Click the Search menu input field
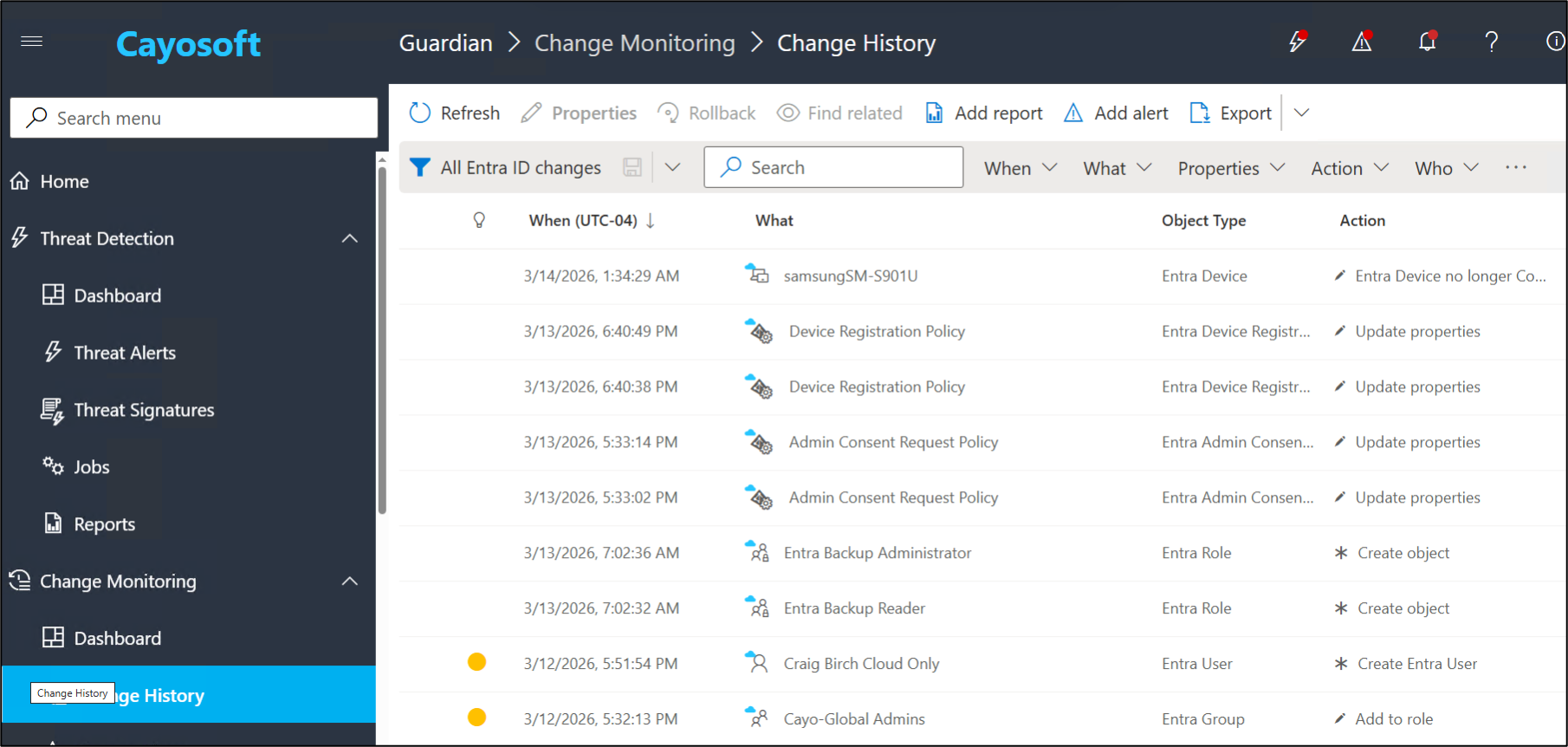 click(194, 118)
